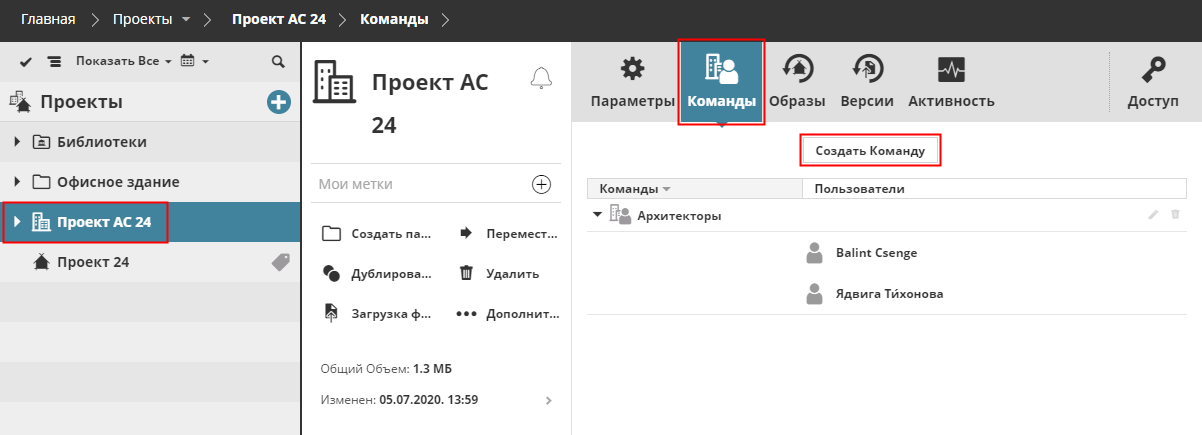This screenshot has height=435, width=1202.
Task: Click the list view lines icon
Action: coord(54,62)
